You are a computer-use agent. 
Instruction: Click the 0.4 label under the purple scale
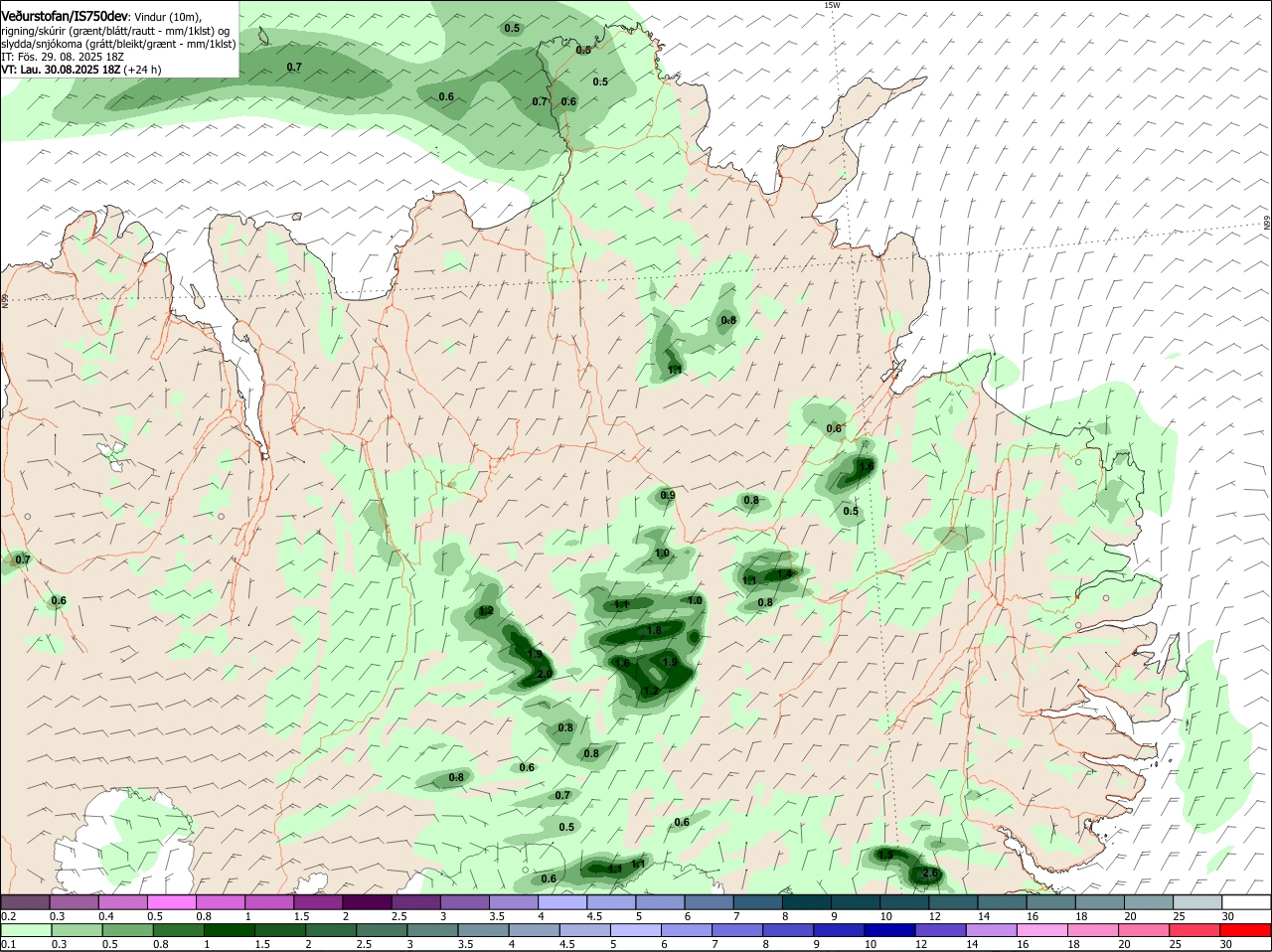[106, 915]
